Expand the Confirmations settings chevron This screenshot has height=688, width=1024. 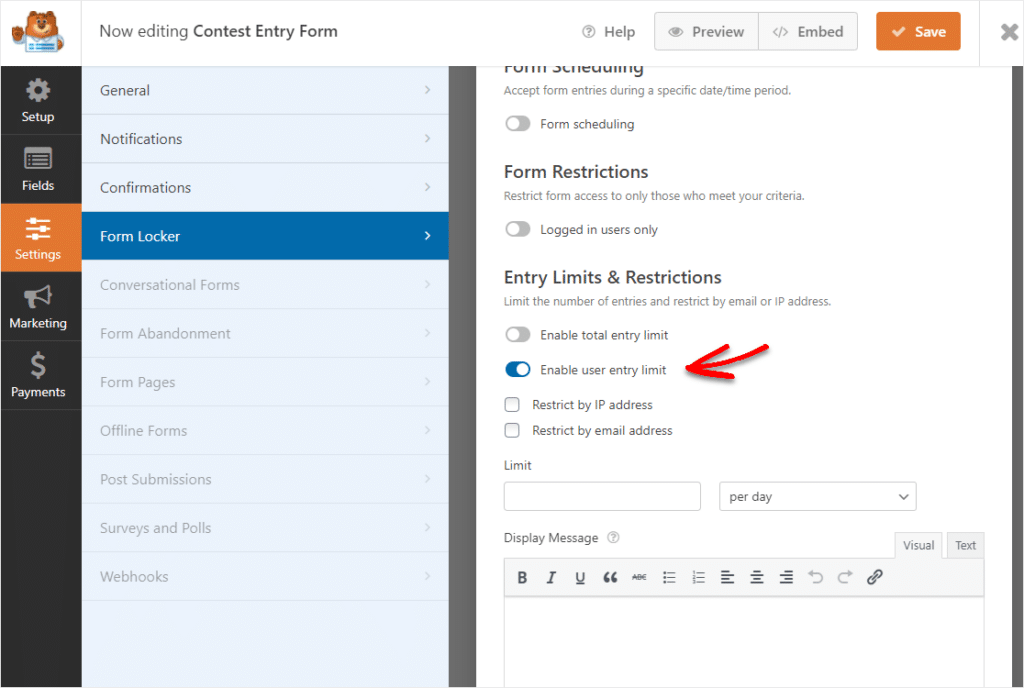pyautogui.click(x=427, y=187)
